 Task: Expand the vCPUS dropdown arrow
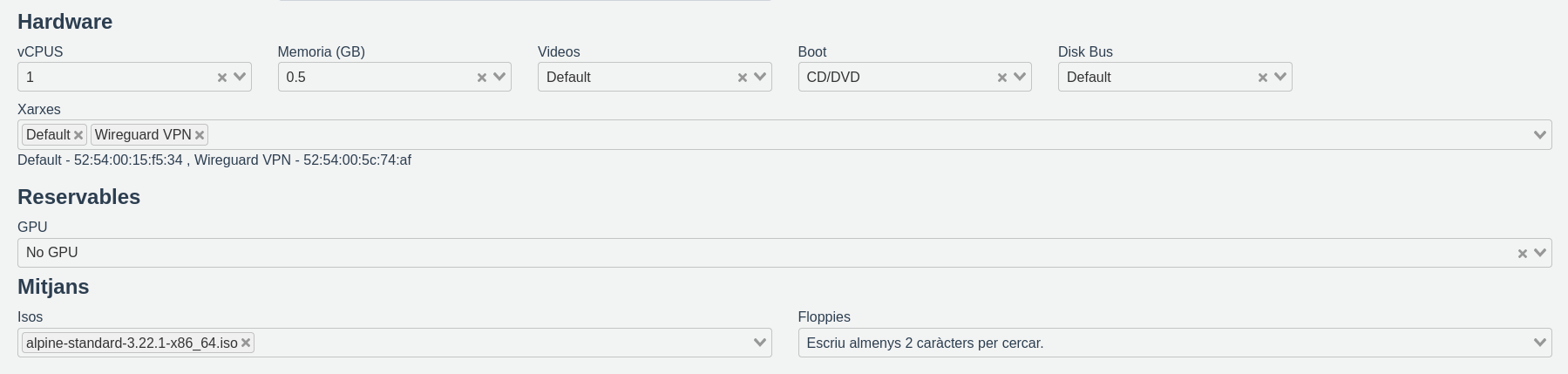(x=240, y=77)
